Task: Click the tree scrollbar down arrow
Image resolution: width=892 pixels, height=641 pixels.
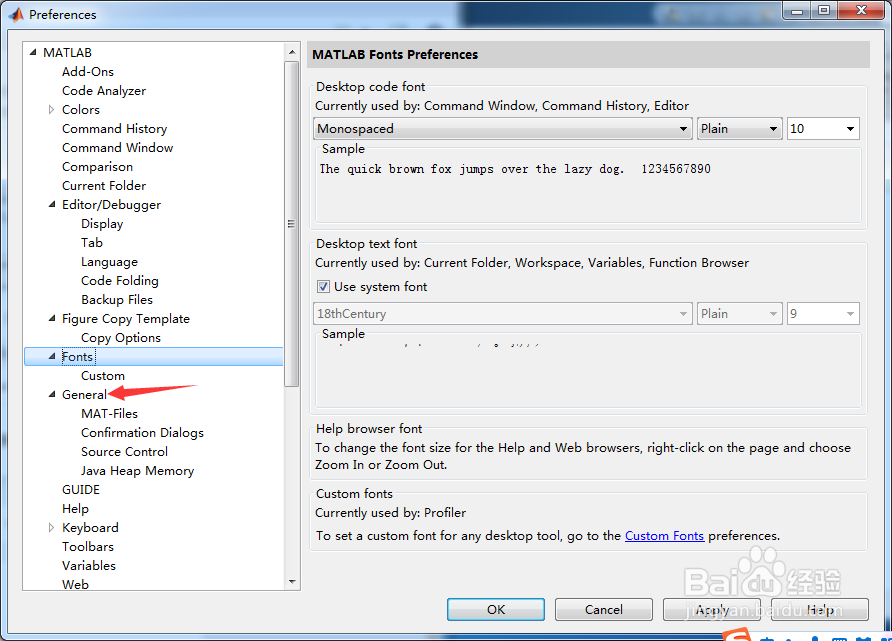Action: click(292, 581)
